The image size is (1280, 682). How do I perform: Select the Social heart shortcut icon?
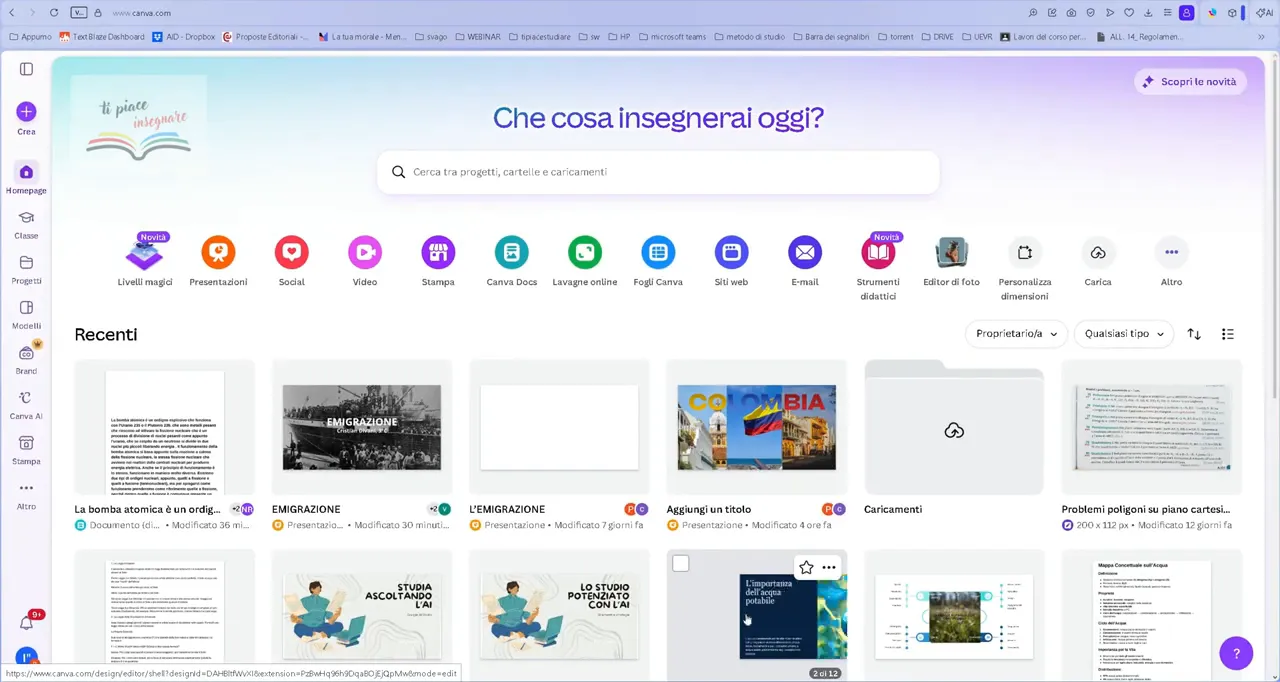click(x=291, y=253)
